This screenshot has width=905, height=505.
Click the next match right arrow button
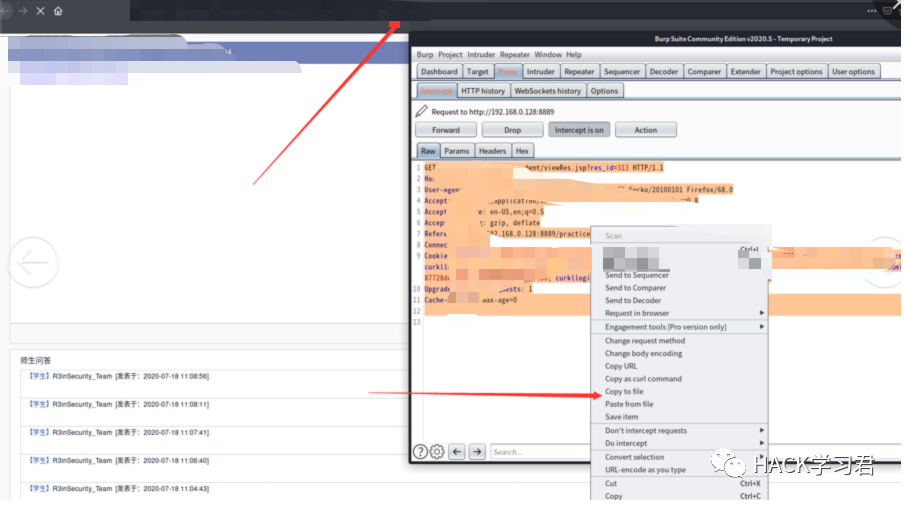(477, 452)
